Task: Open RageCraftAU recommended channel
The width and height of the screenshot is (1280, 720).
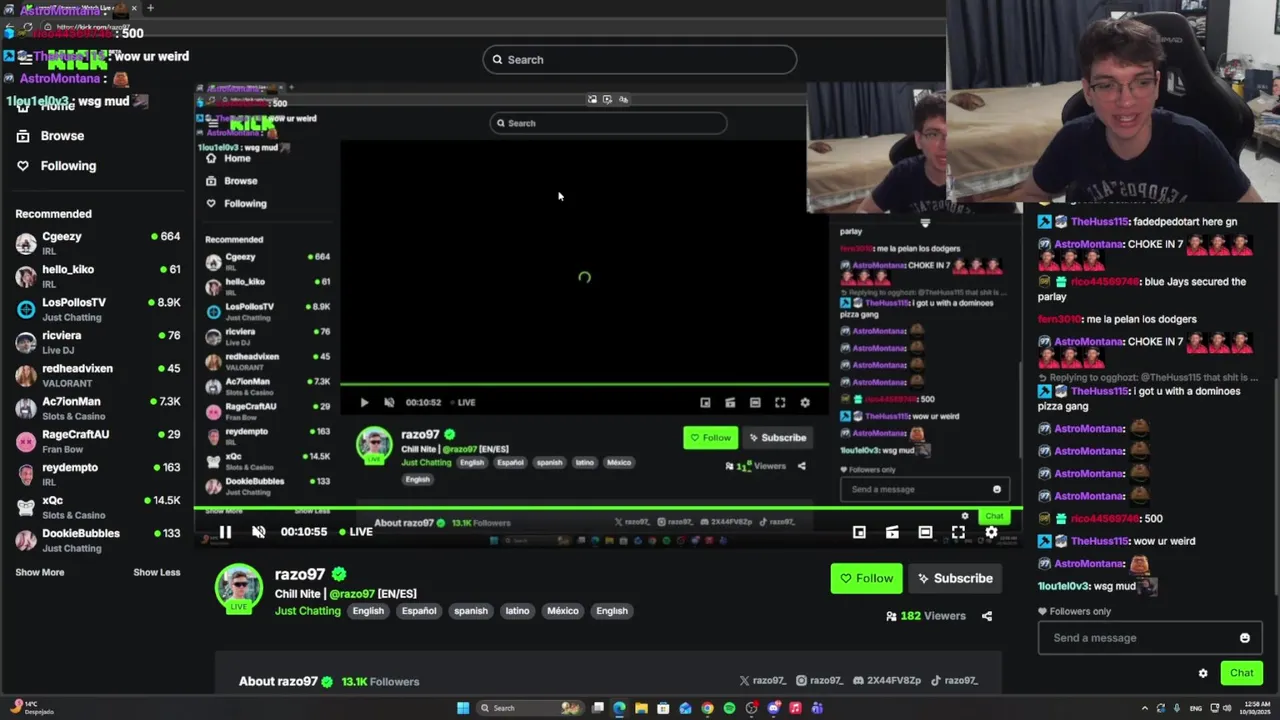Action: tap(98, 441)
